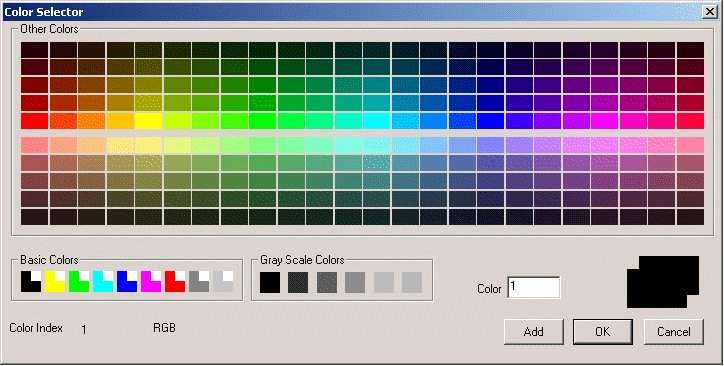Click Color Index value 1
Viewport: 724px width, 366px height.
[84, 330]
